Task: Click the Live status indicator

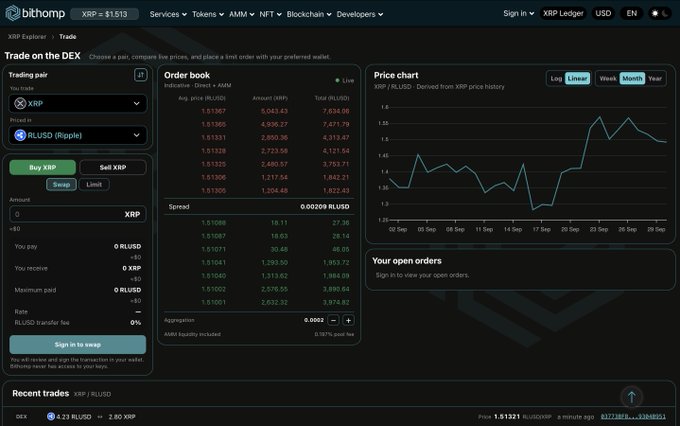Action: point(345,81)
